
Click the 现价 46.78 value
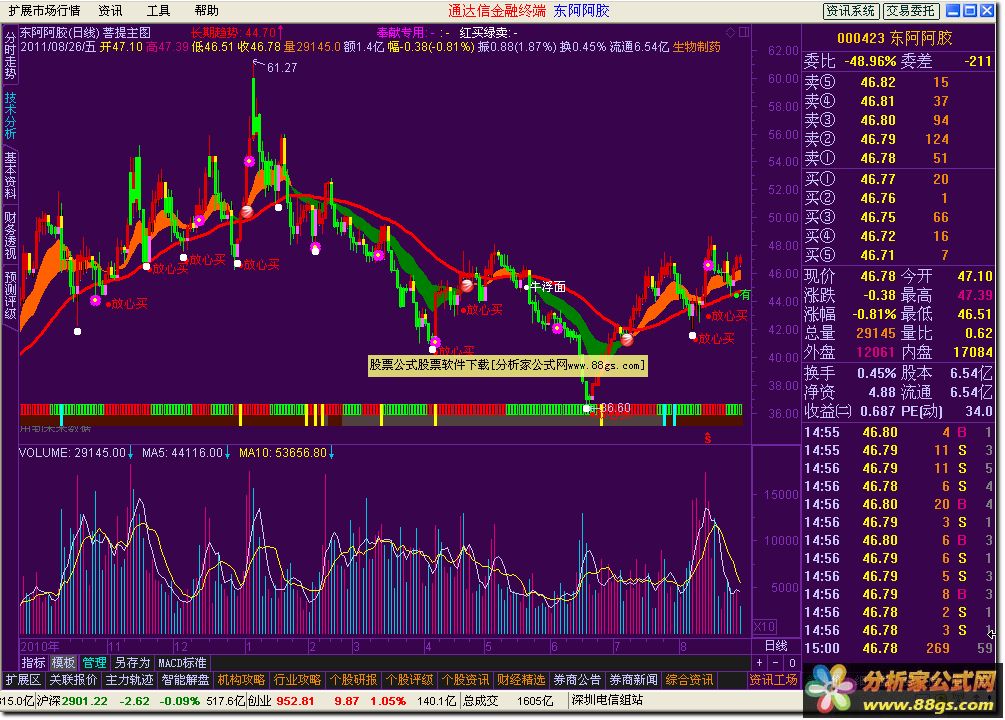pos(878,276)
